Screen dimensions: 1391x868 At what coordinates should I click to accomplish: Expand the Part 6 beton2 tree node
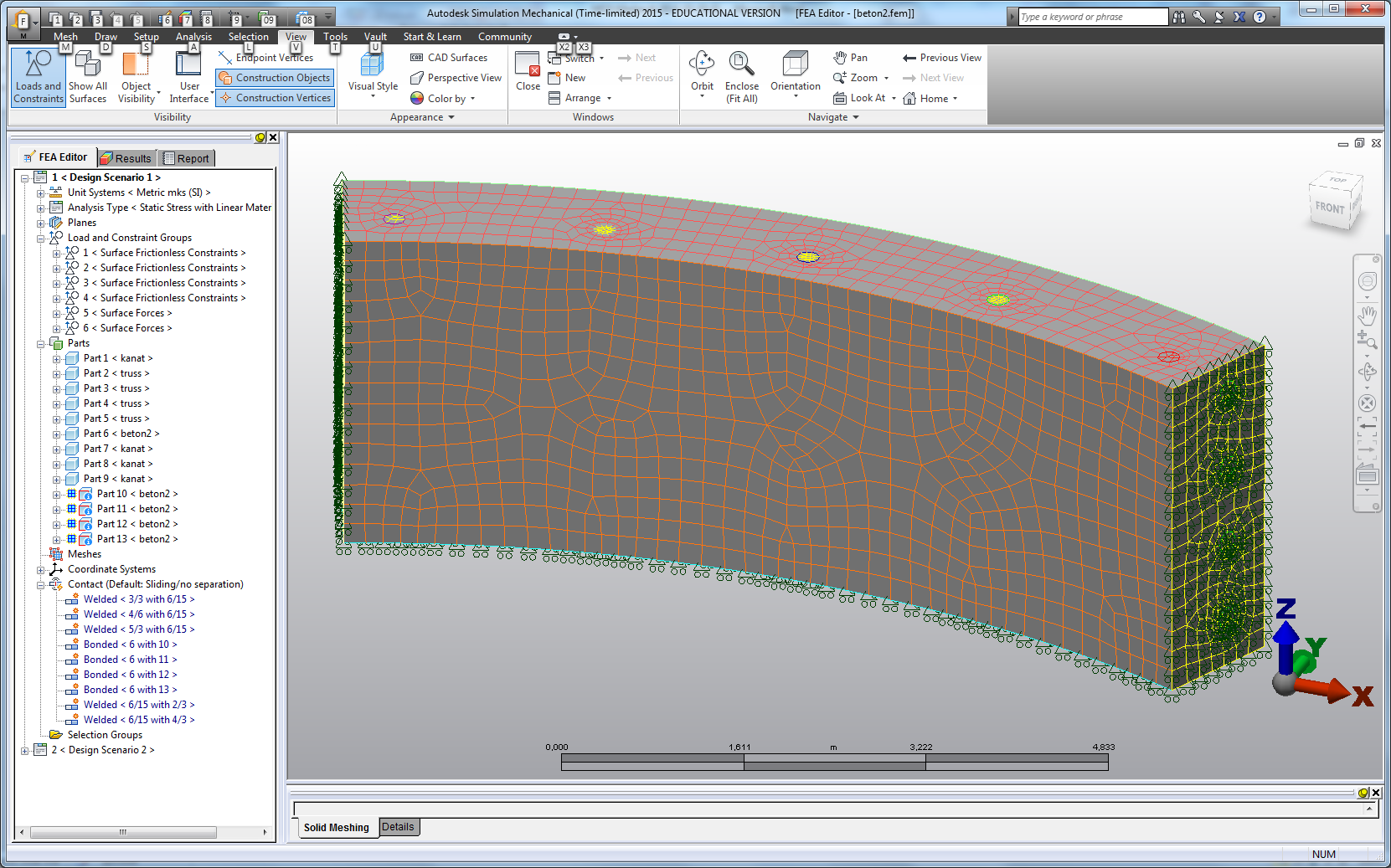56,434
